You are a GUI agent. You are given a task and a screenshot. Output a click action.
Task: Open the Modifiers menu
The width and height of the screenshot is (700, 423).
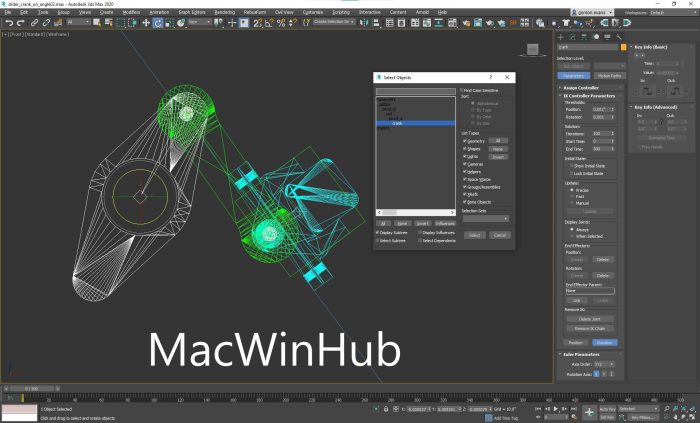pos(131,12)
